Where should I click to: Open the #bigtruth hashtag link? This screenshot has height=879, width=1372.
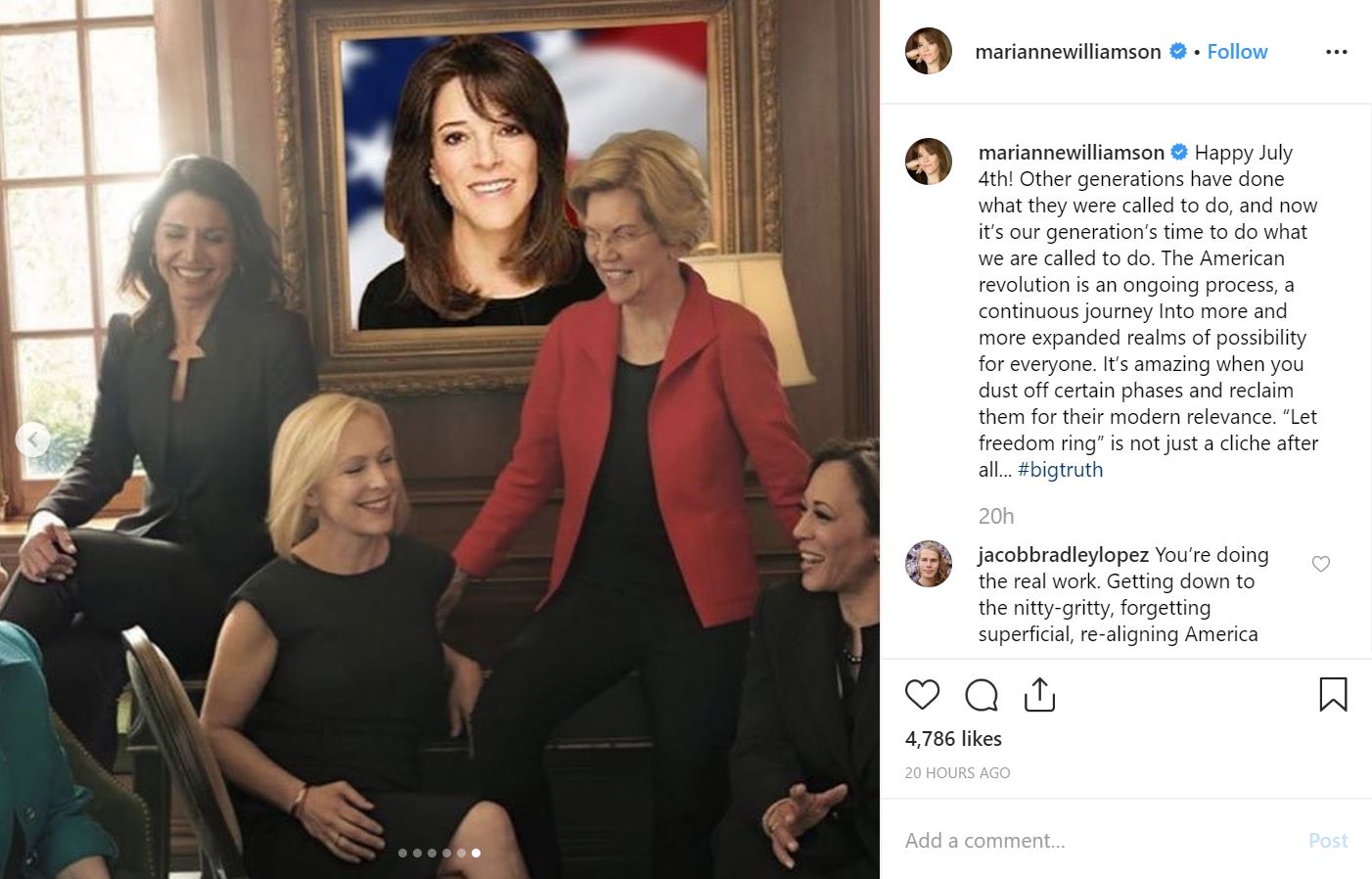(x=1060, y=470)
